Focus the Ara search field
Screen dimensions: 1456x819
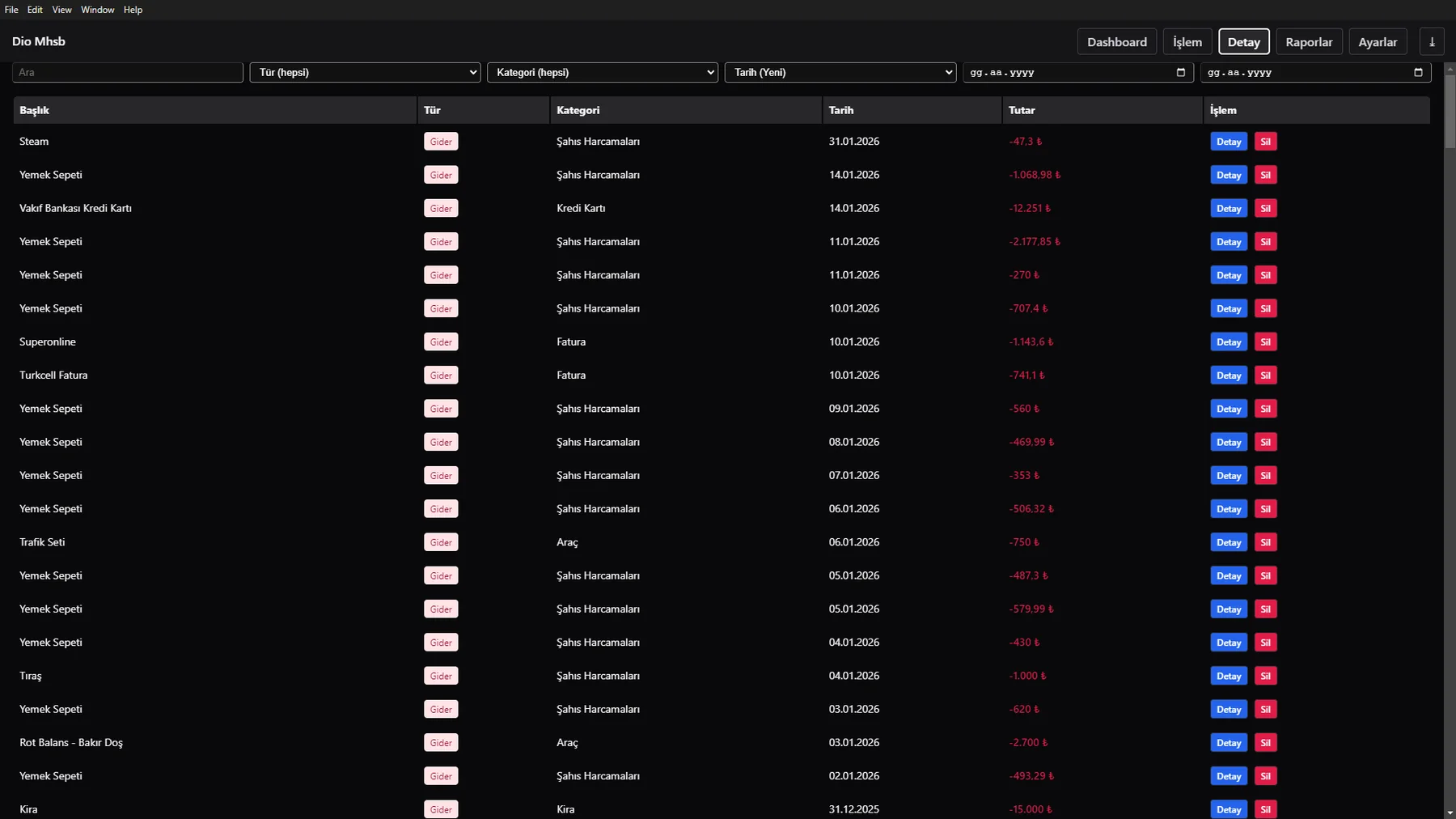(128, 72)
